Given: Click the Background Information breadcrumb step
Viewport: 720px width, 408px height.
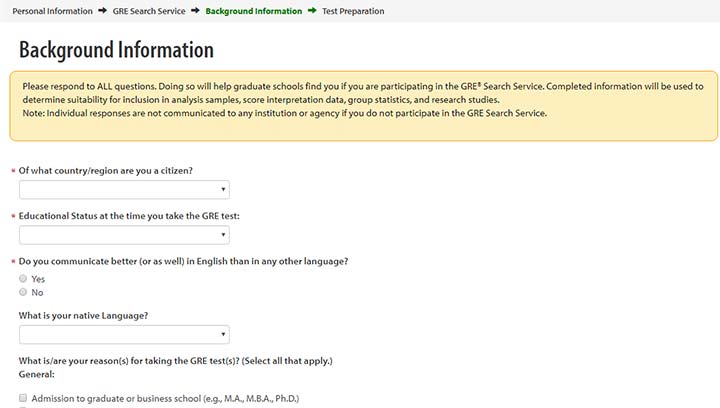Looking at the screenshot, I should pos(254,11).
